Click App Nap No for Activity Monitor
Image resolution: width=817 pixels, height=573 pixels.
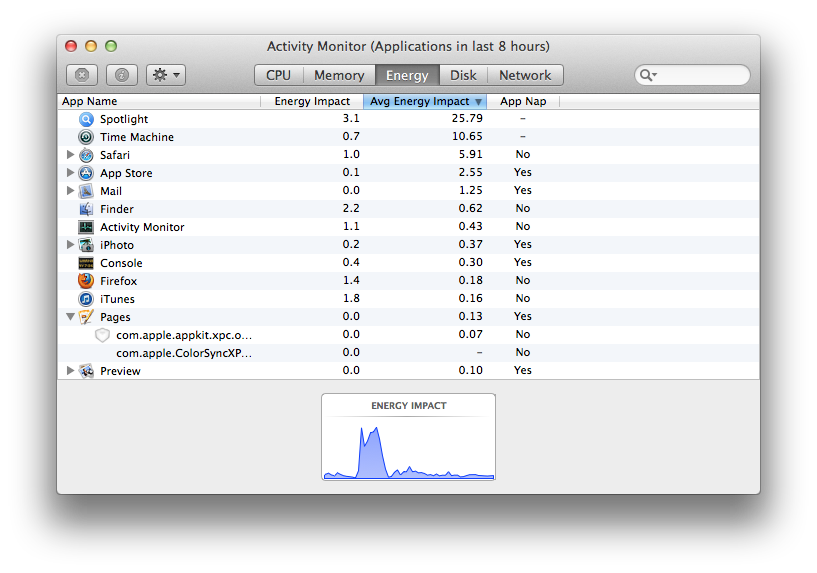(523, 227)
